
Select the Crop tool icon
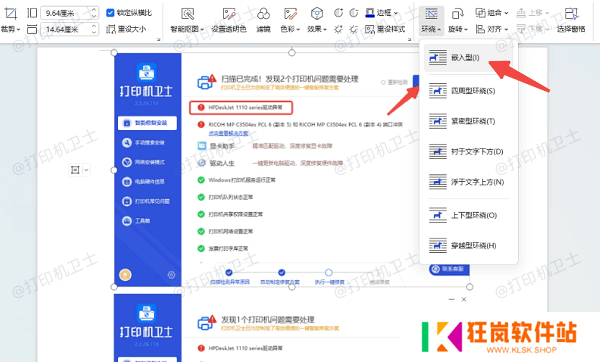(10, 13)
